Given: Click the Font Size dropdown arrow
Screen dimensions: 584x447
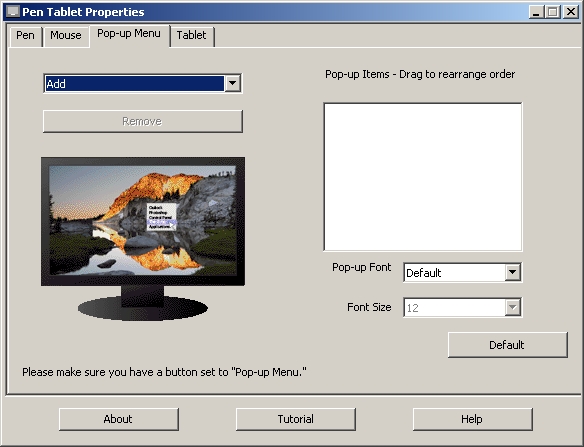Looking at the screenshot, I should 512,307.
